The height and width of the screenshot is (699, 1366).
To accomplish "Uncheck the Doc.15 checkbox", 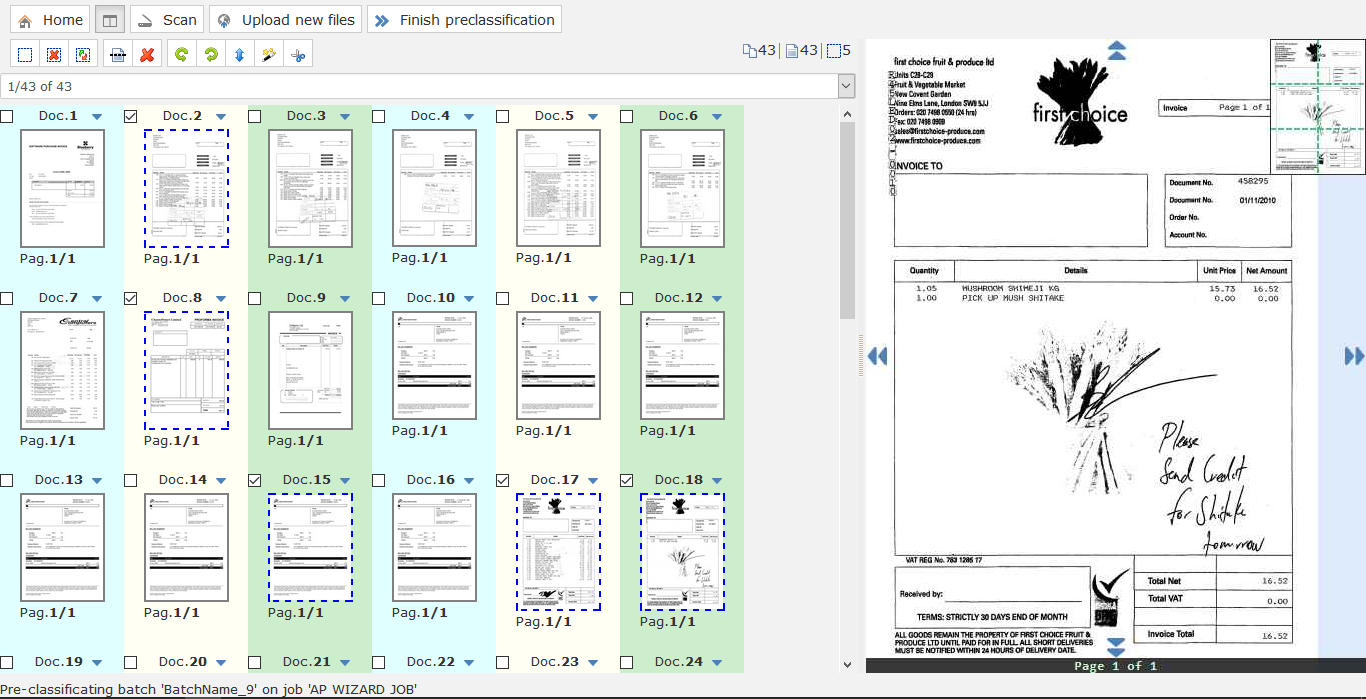I will coord(255,480).
